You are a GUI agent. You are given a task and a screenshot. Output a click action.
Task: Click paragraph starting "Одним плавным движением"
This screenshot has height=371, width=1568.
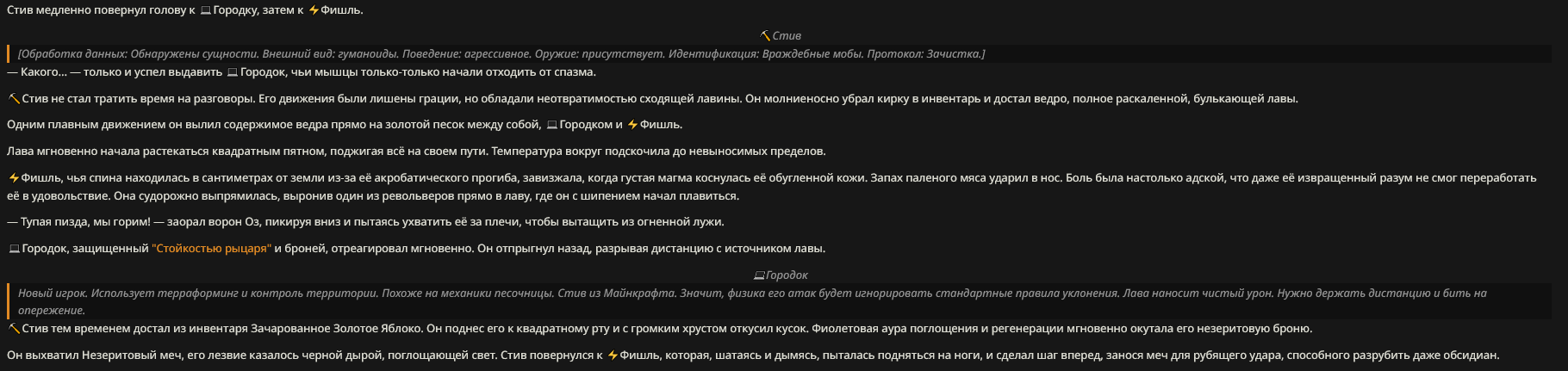point(258,125)
